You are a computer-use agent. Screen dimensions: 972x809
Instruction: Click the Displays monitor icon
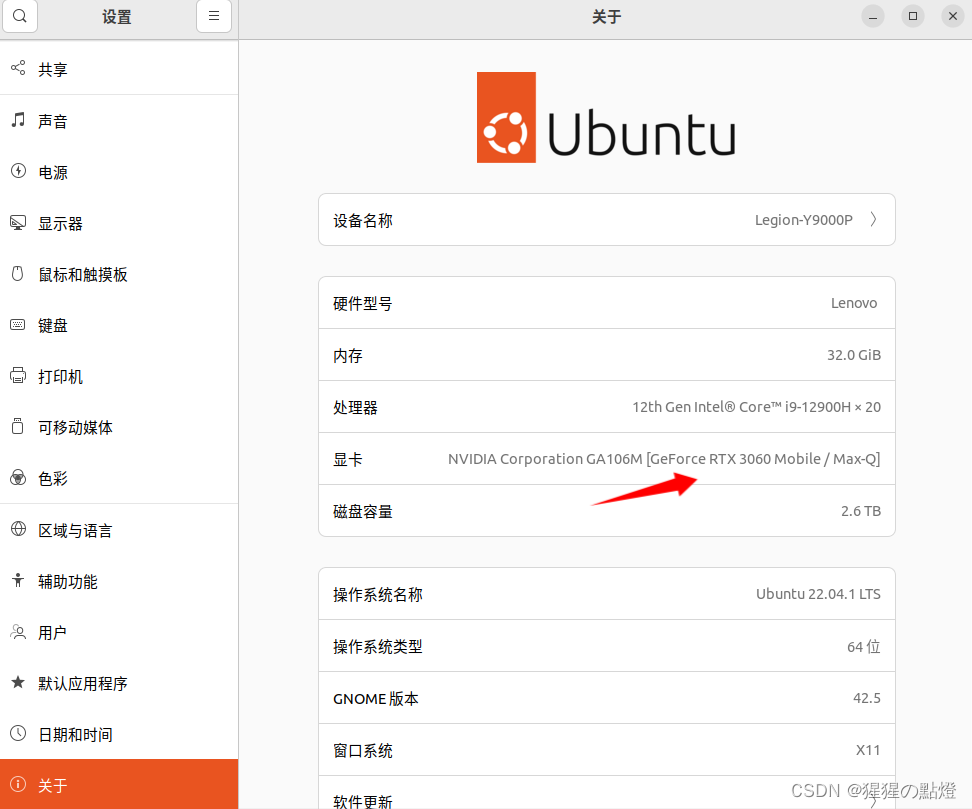[x=18, y=222]
